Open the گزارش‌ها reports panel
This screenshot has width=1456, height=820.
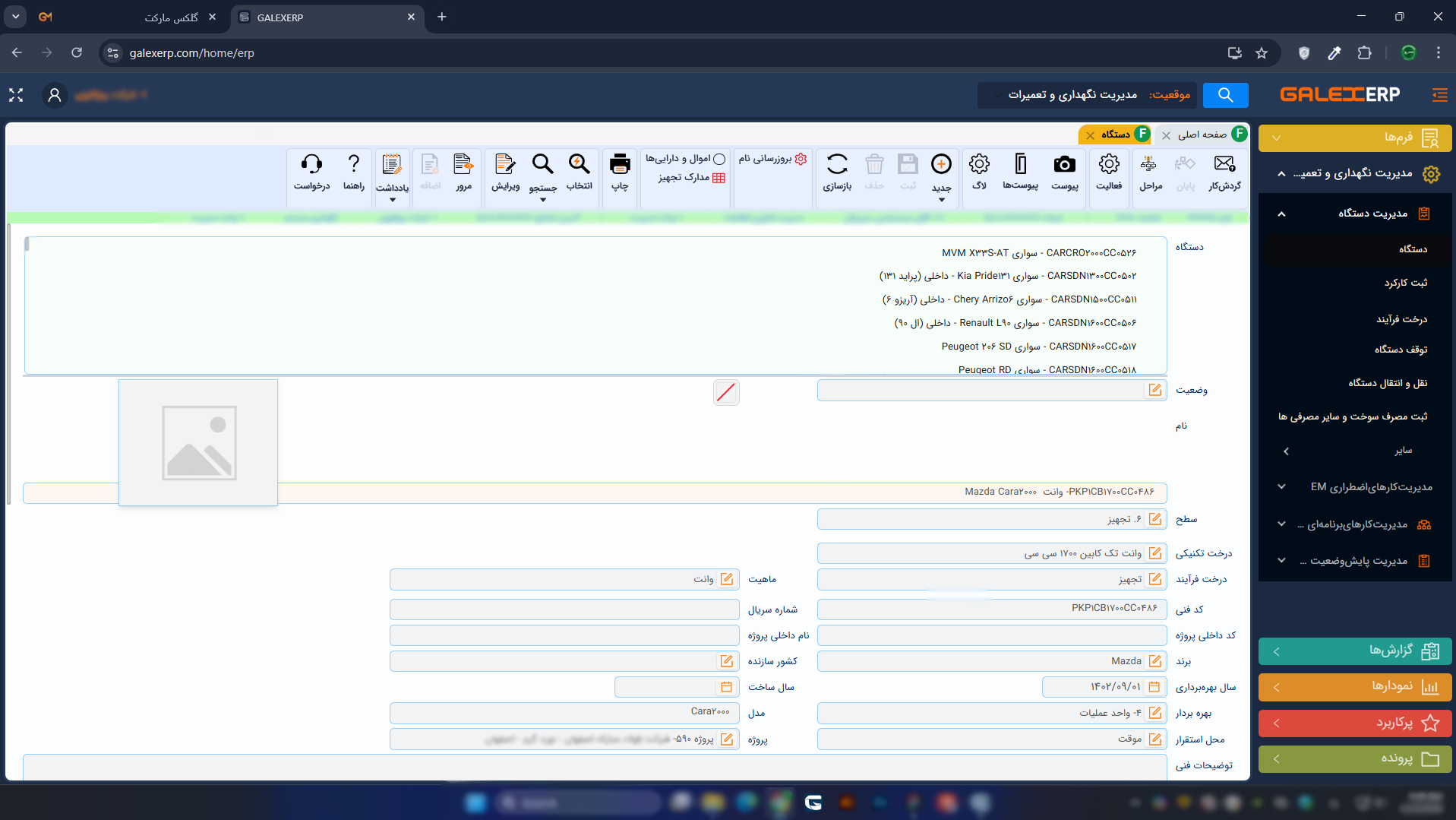coord(1354,651)
